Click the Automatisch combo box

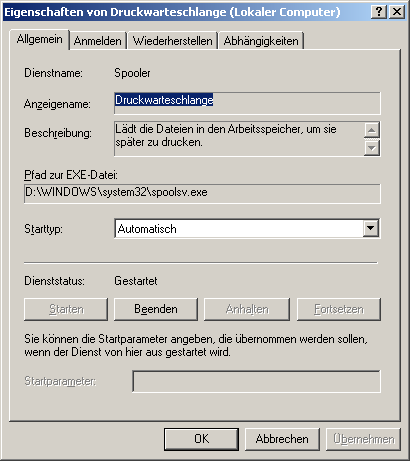[247, 229]
